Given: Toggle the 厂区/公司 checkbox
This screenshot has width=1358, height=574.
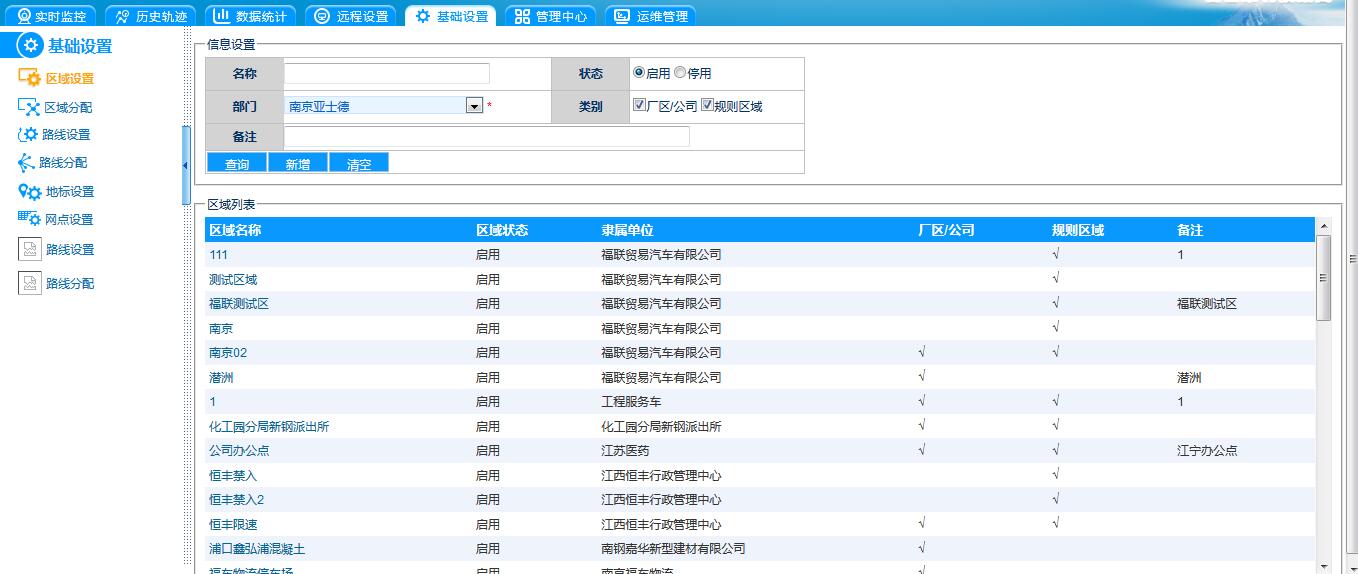Looking at the screenshot, I should pyautogui.click(x=640, y=105).
